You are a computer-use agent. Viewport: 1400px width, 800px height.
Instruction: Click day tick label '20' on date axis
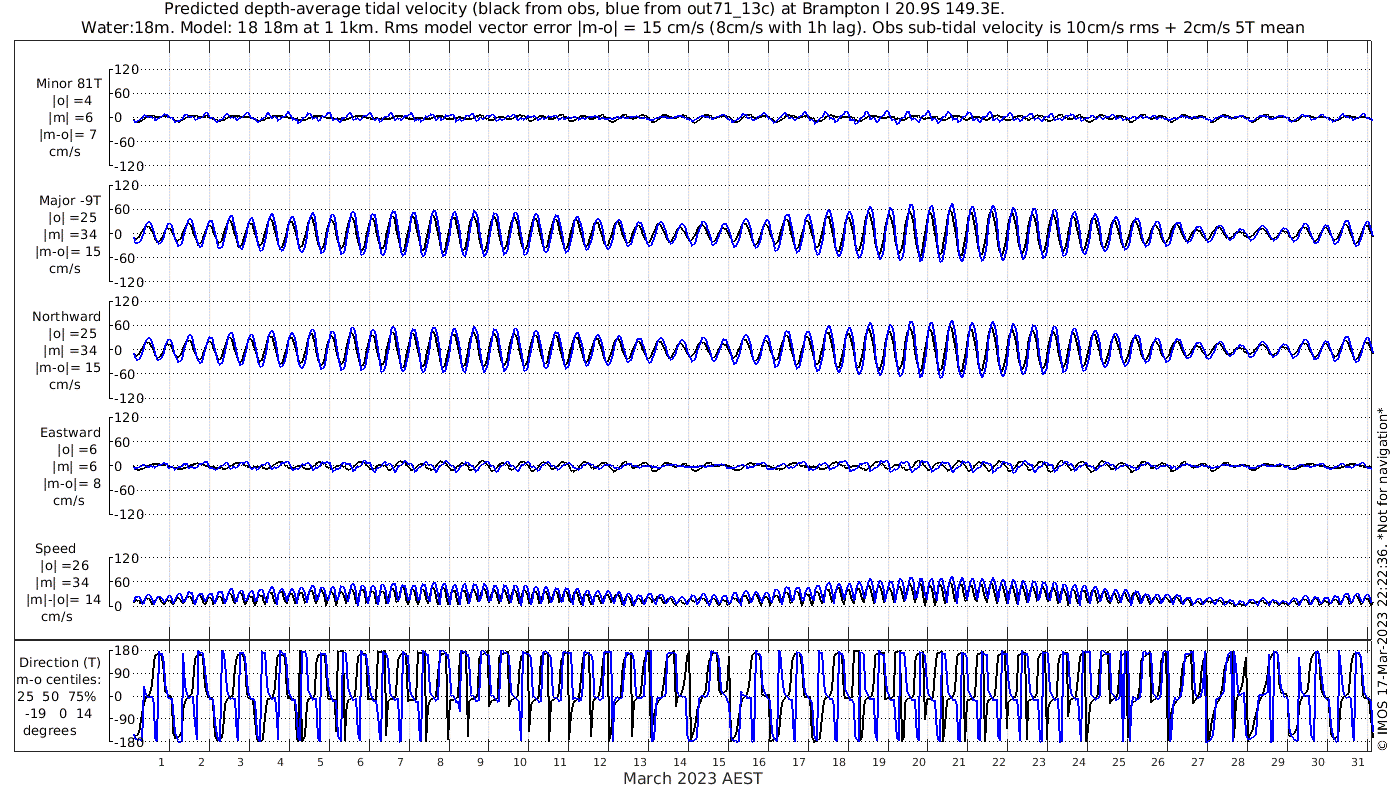[x=919, y=762]
